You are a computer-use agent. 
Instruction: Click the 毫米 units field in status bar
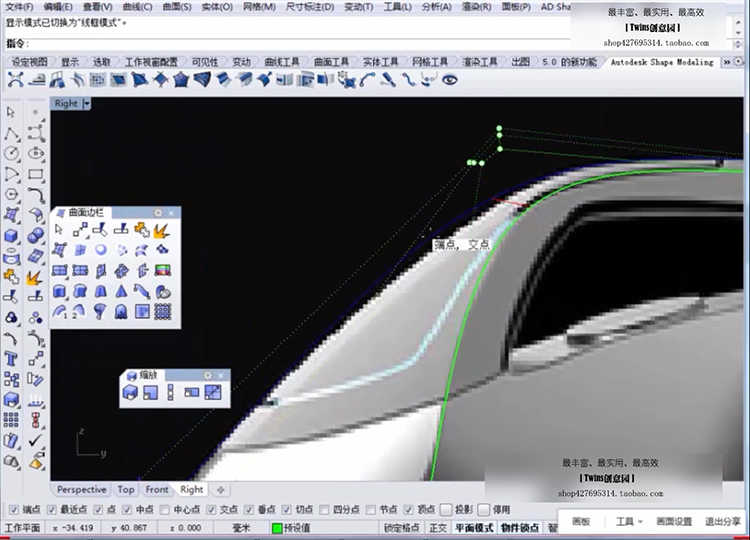[242, 528]
